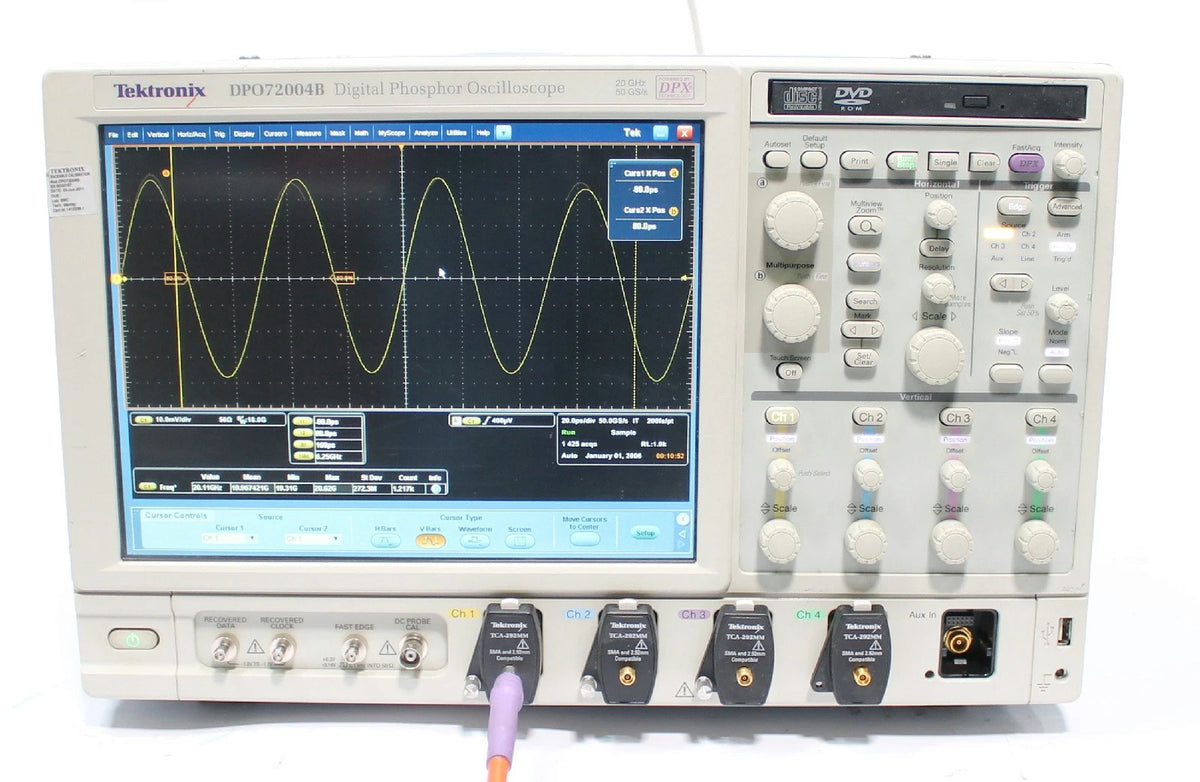Click the Curs1 X Pos readout field
Screen dimensions: 1200x782
645,189
